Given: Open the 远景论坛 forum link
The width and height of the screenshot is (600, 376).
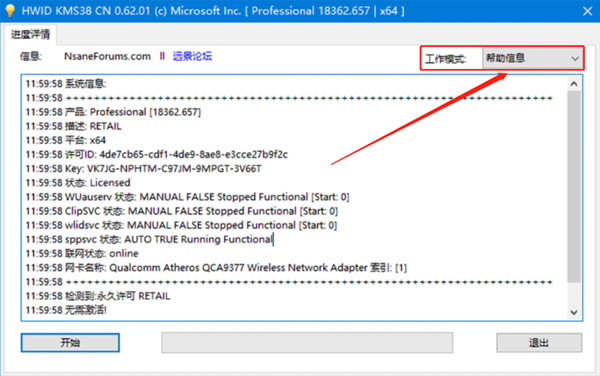Looking at the screenshot, I should (192, 56).
